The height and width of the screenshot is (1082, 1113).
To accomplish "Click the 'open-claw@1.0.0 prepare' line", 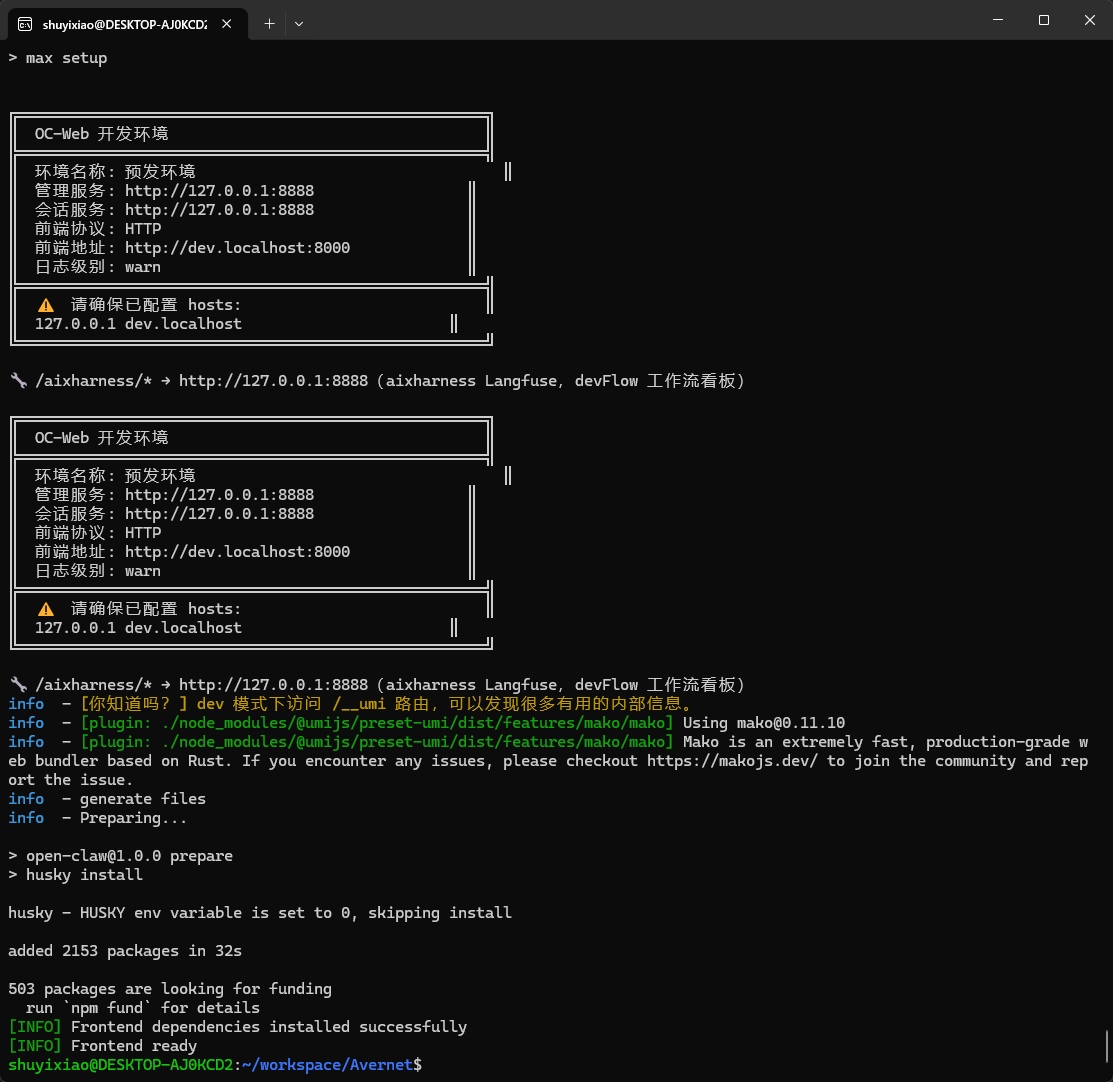I will 121,856.
